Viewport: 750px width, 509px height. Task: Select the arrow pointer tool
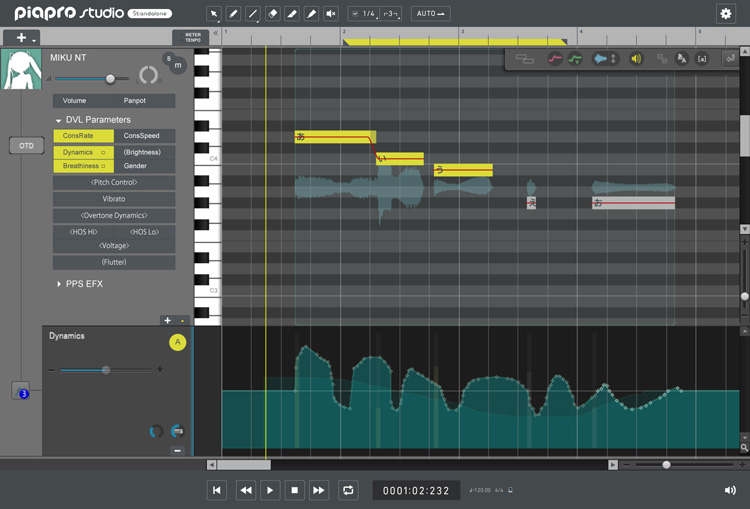(x=213, y=13)
